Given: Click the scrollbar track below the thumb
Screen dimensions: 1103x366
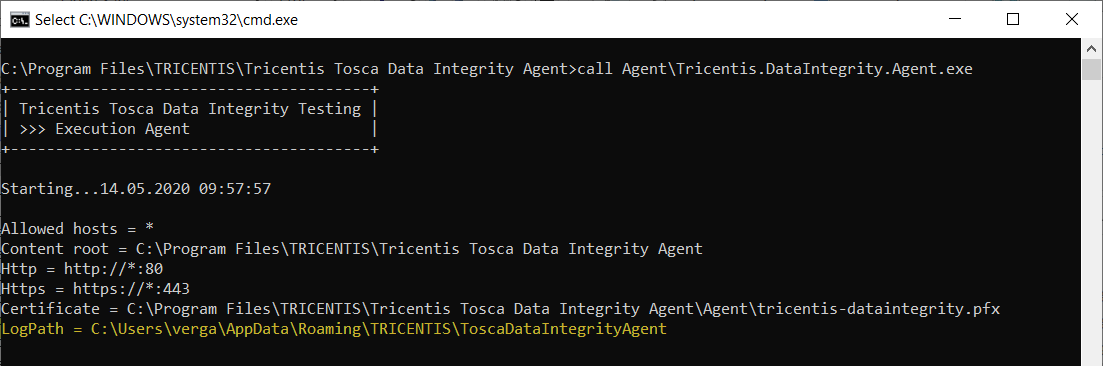Looking at the screenshot, I should point(1092,225).
